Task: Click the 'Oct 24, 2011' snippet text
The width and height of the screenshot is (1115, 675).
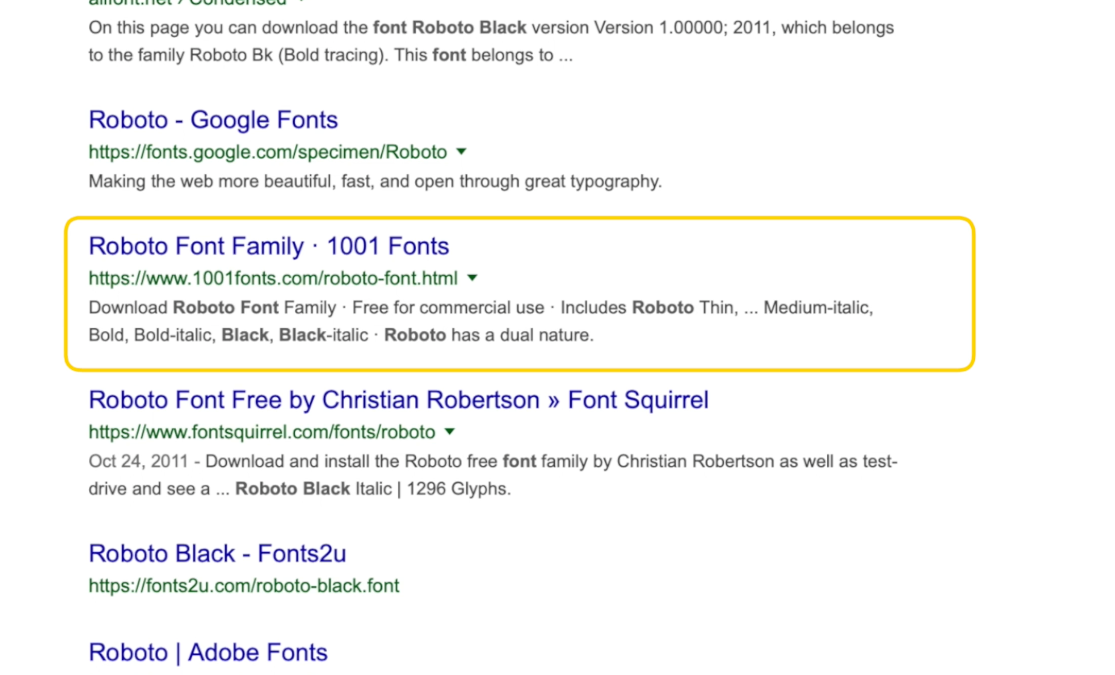Action: click(x=493, y=475)
